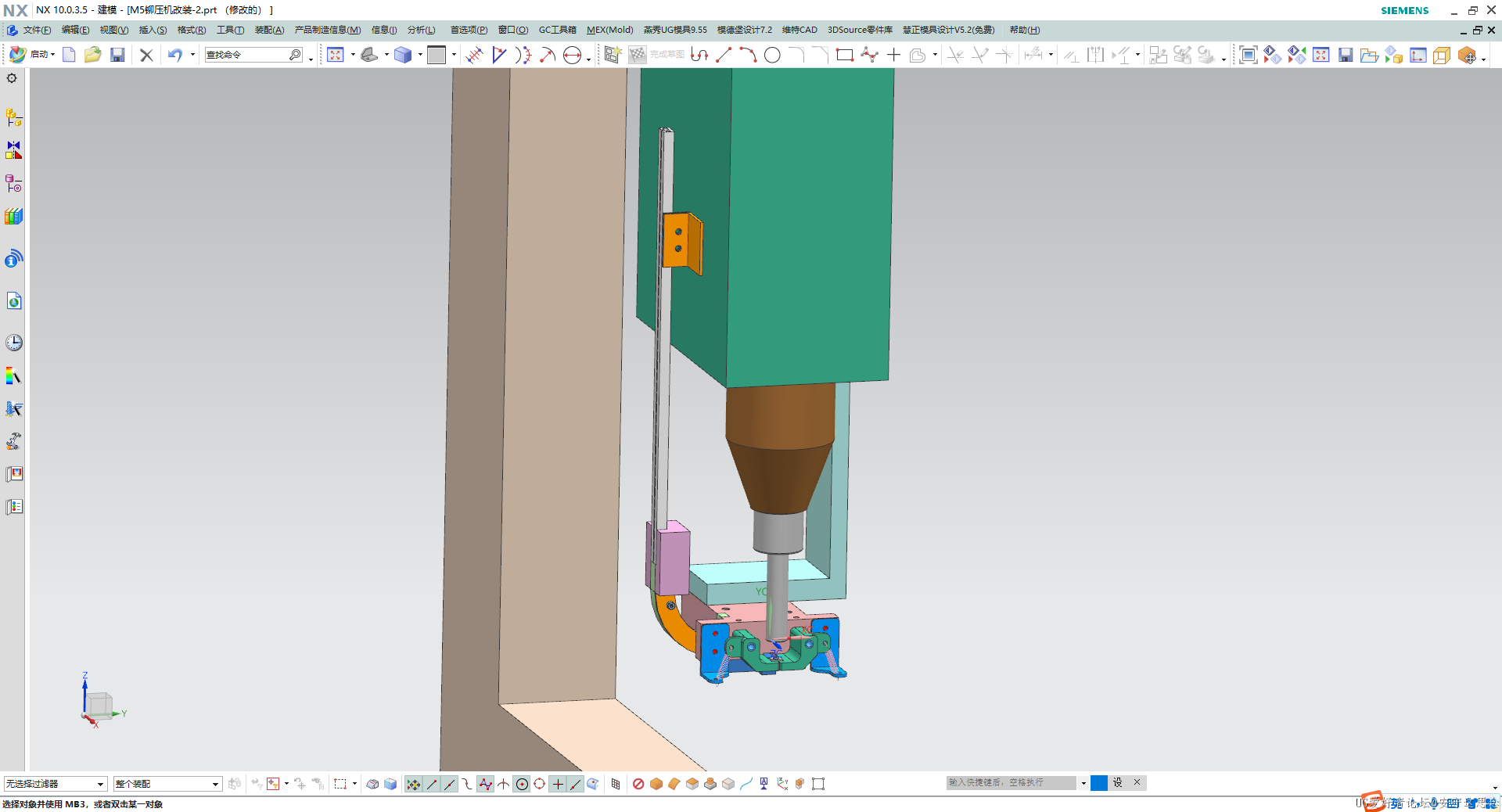Click the blue square swatch in bottom bar
The height and width of the screenshot is (812, 1502).
pyautogui.click(x=1099, y=783)
